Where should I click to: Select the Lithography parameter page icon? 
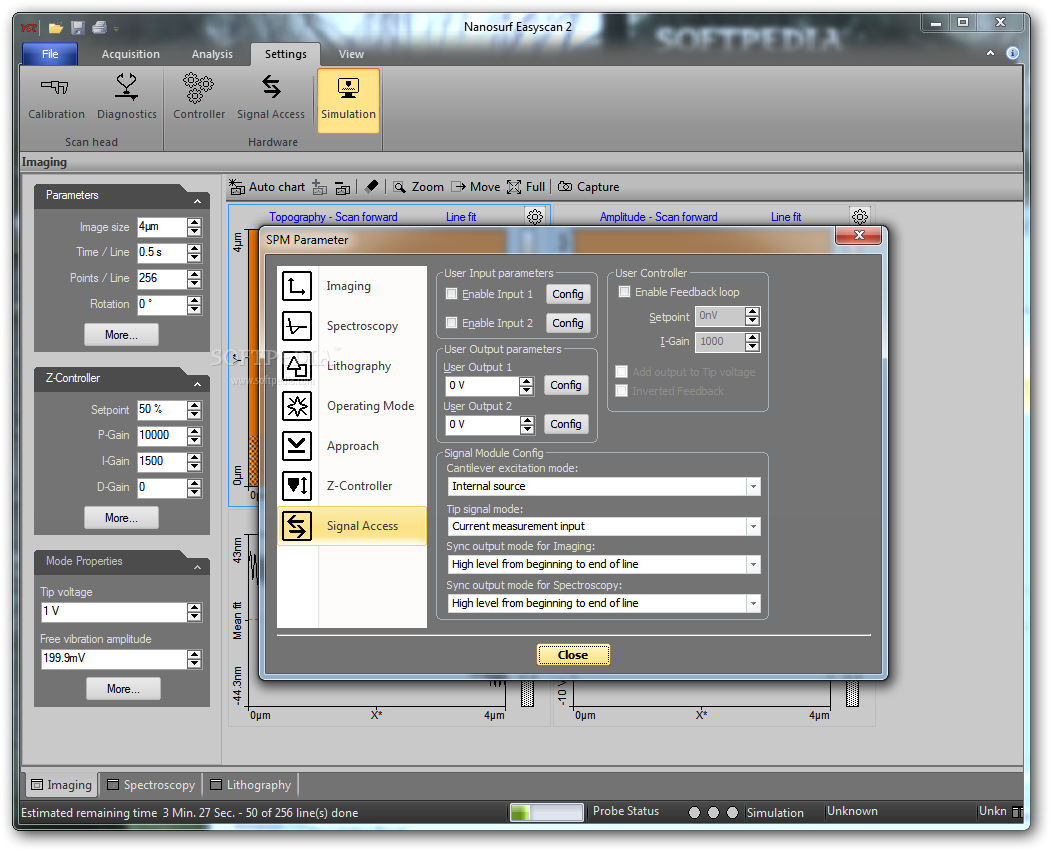[x=297, y=367]
